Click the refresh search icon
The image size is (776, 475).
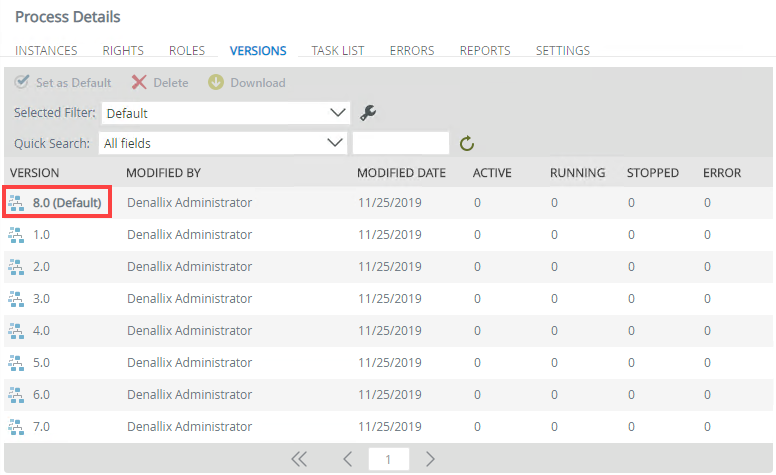pyautogui.click(x=467, y=143)
